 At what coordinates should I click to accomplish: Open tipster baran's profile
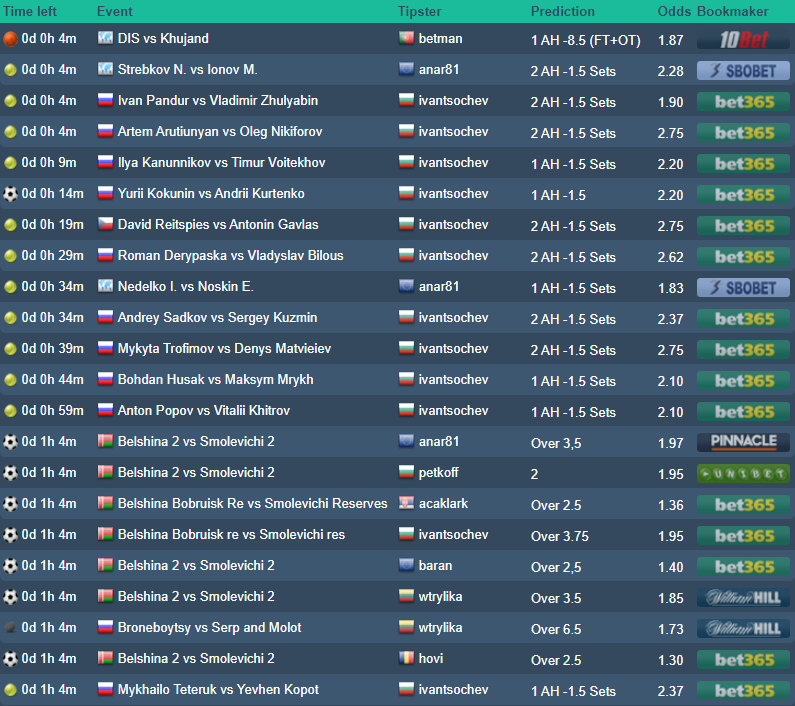click(435, 566)
